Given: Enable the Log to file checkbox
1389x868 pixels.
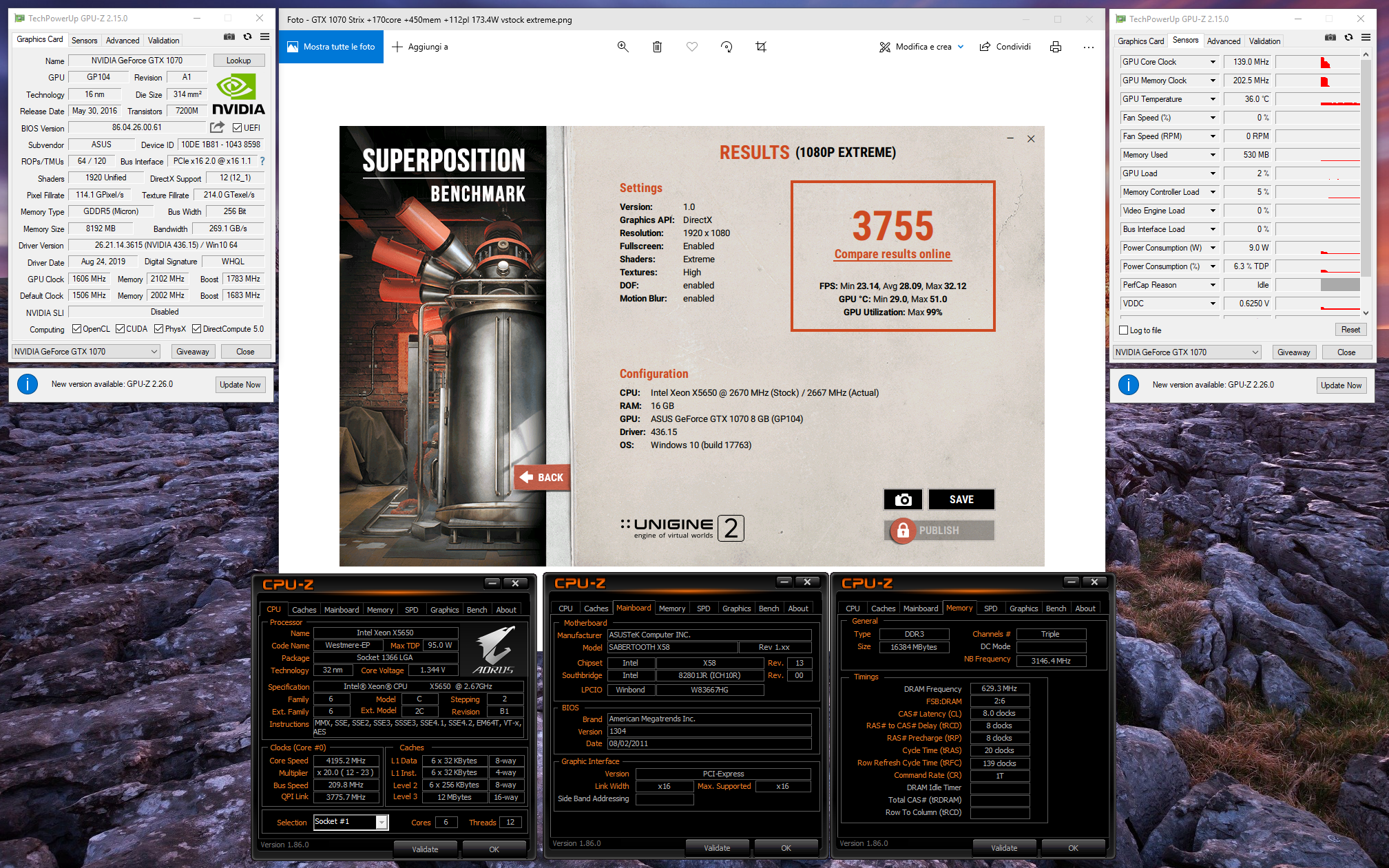Looking at the screenshot, I should point(1124,330).
